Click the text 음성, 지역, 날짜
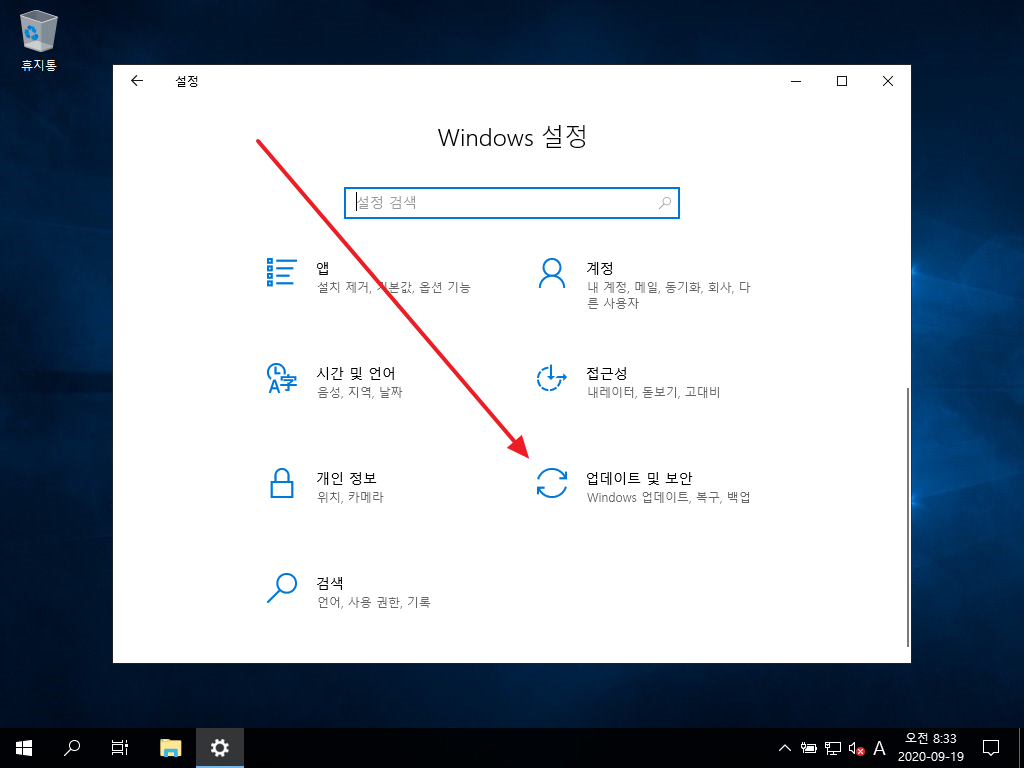Screen dimensions: 1024x768 (x=360, y=392)
